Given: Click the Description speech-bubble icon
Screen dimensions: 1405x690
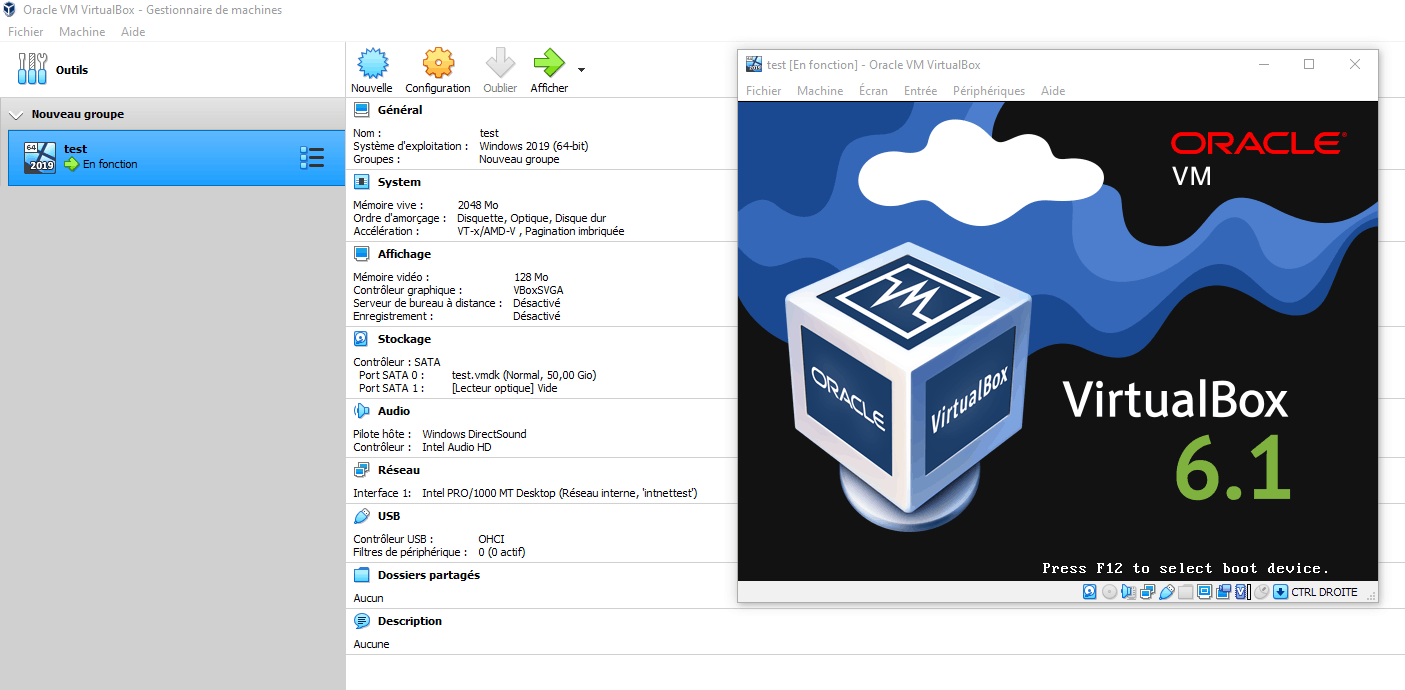Looking at the screenshot, I should point(361,621).
